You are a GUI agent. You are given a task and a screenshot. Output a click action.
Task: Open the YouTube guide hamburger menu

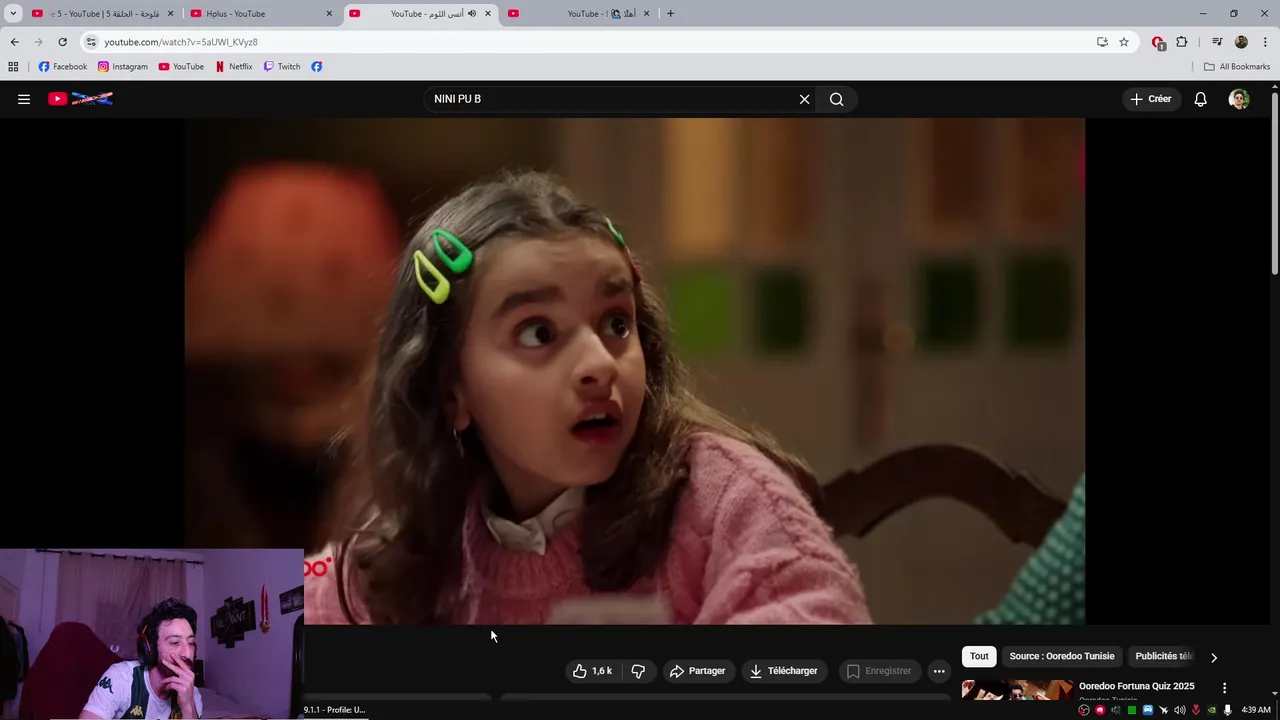24,99
